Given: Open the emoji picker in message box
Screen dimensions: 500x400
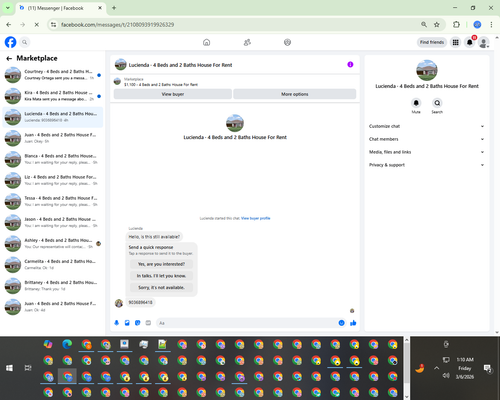Looking at the screenshot, I should (x=341, y=323).
